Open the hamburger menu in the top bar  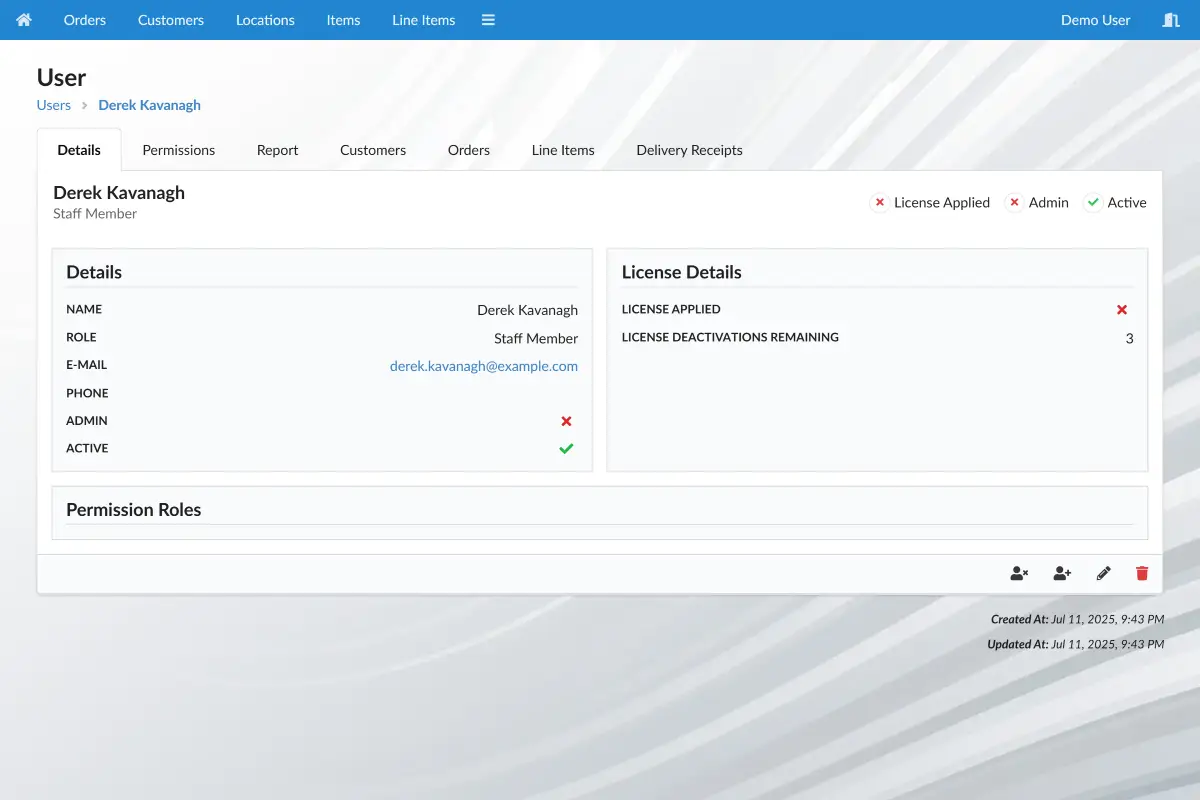point(488,20)
